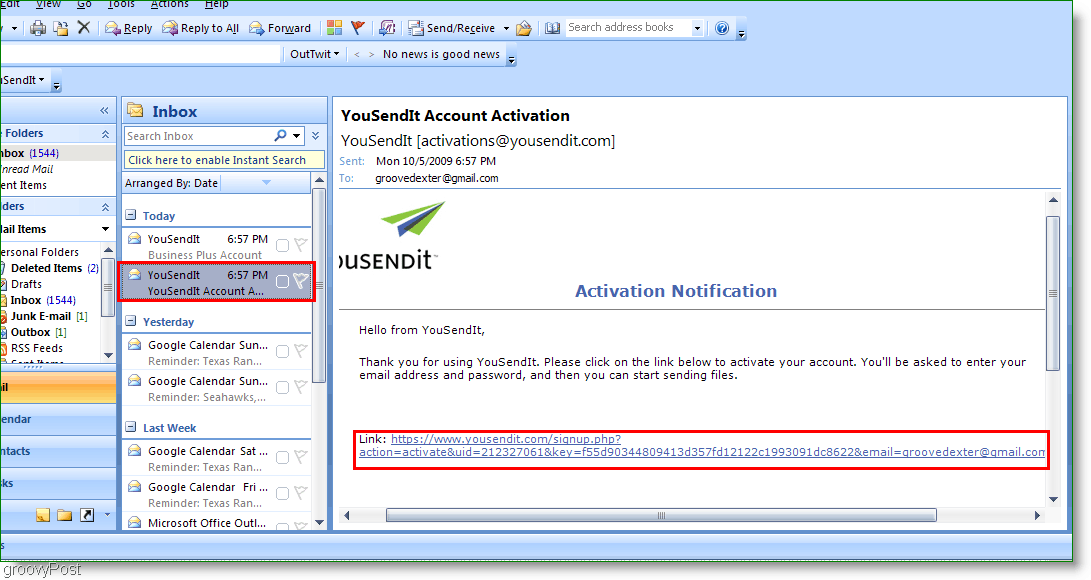This screenshot has width=1091, height=580.
Task: Click the reading pane vertical scrollbar thumb
Action: point(1053,293)
